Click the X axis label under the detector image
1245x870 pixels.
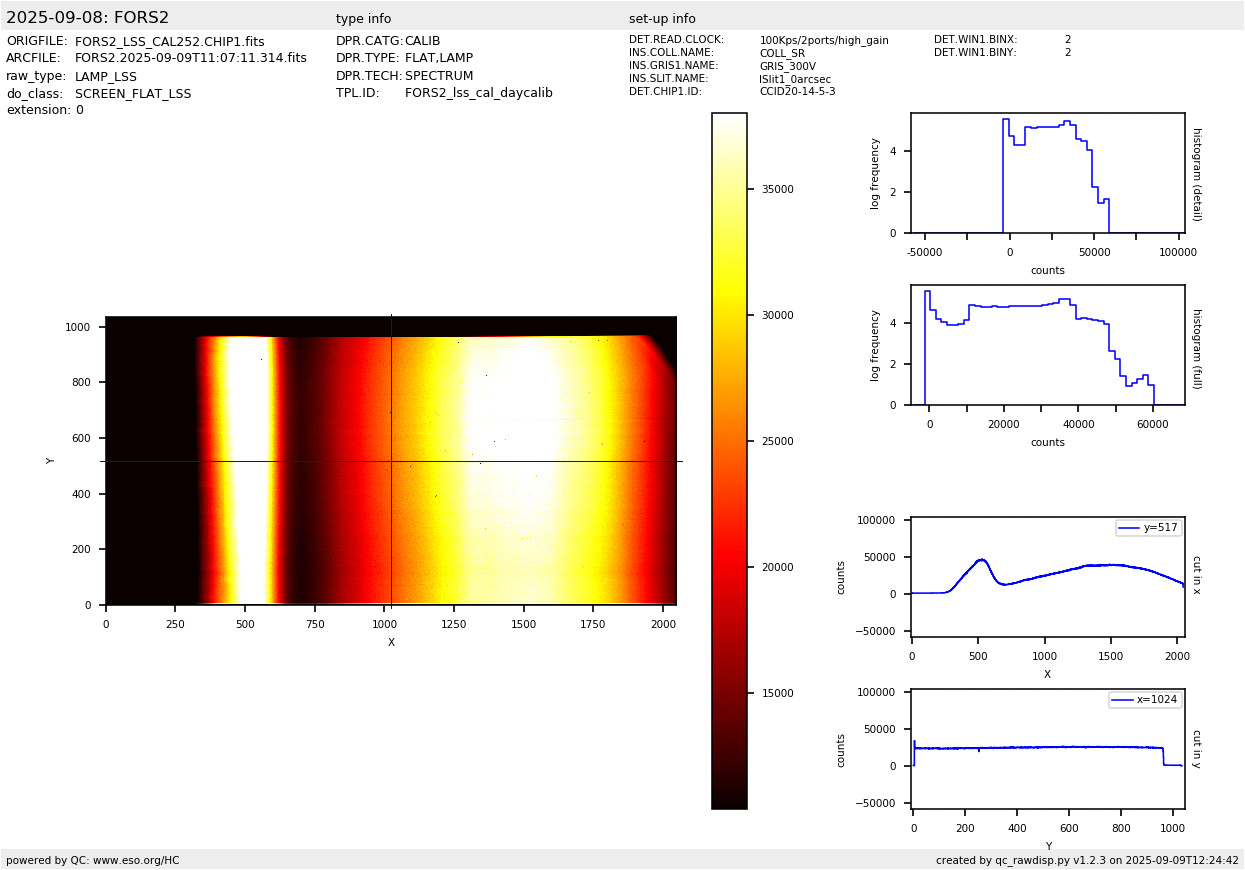point(391,643)
